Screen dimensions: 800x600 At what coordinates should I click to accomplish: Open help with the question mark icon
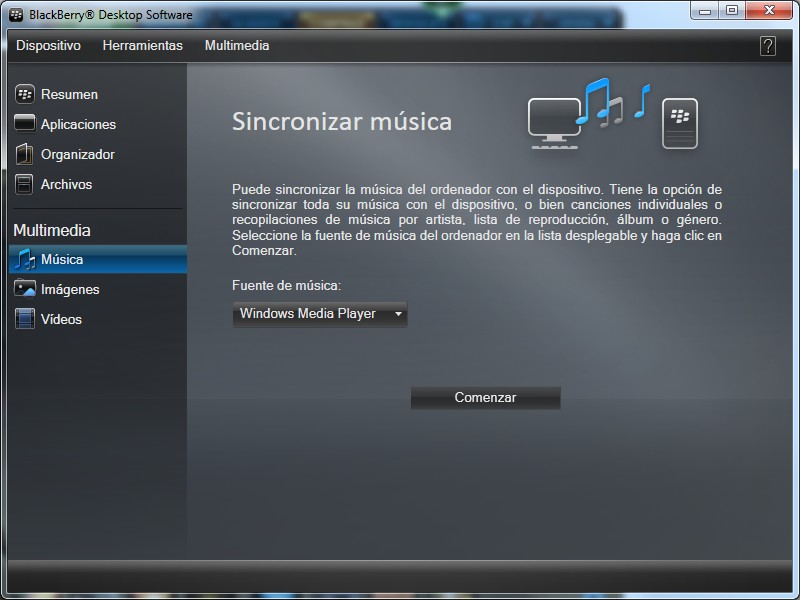[x=767, y=46]
